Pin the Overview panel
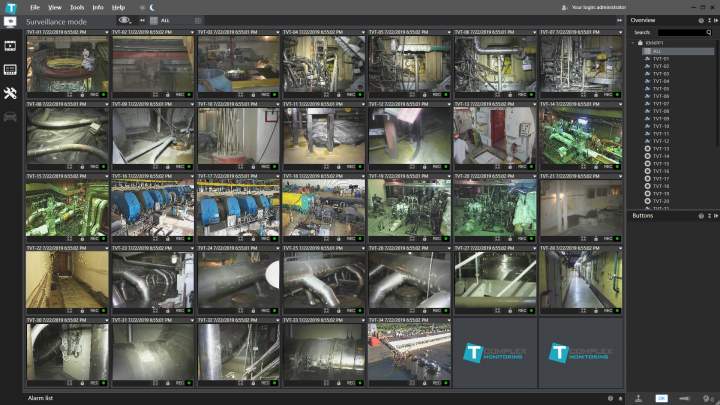The width and height of the screenshot is (720, 405). pyautogui.click(x=709, y=20)
